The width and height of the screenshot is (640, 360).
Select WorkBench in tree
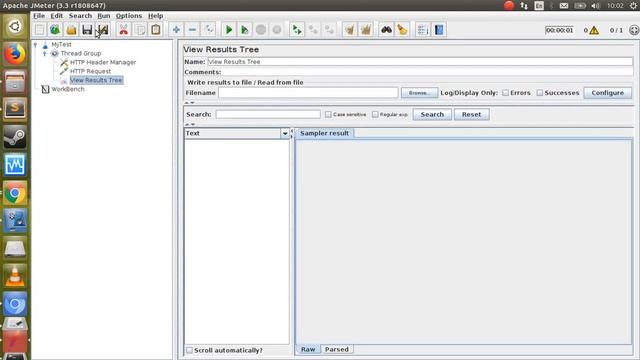(x=68, y=89)
